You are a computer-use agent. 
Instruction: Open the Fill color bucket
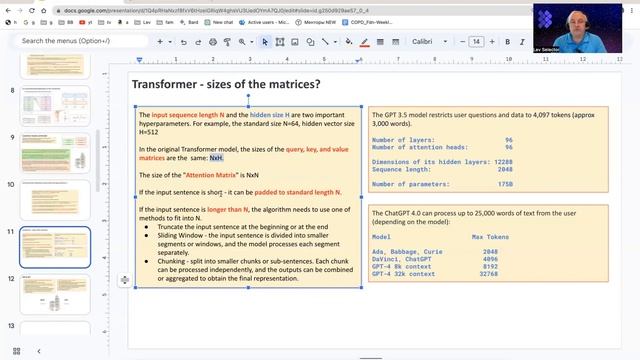pos(349,42)
